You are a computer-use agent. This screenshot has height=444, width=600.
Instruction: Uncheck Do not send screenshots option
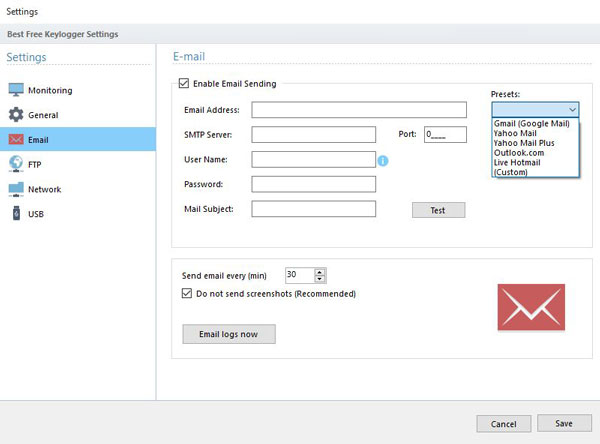coord(187,294)
